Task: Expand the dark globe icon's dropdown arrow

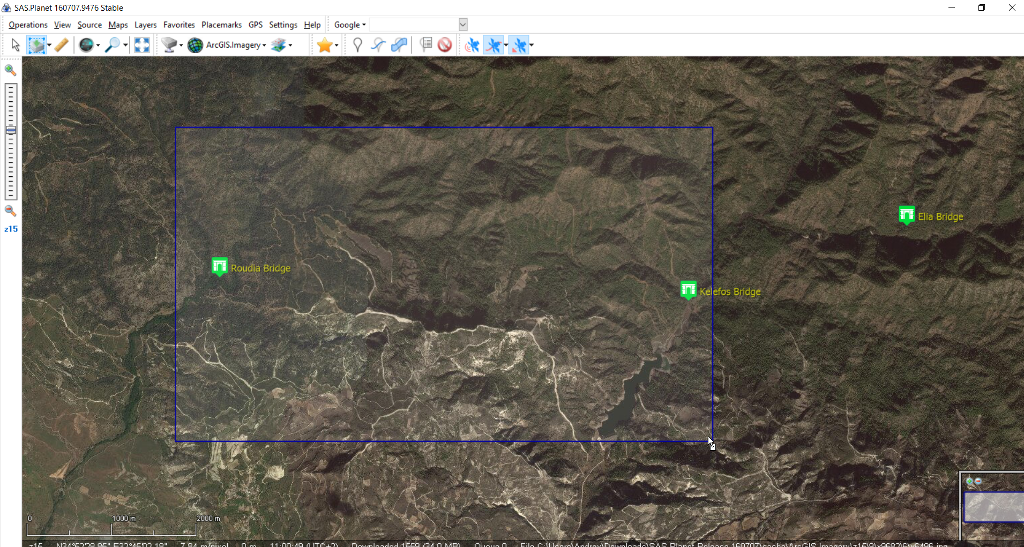Action: pyautogui.click(x=98, y=45)
